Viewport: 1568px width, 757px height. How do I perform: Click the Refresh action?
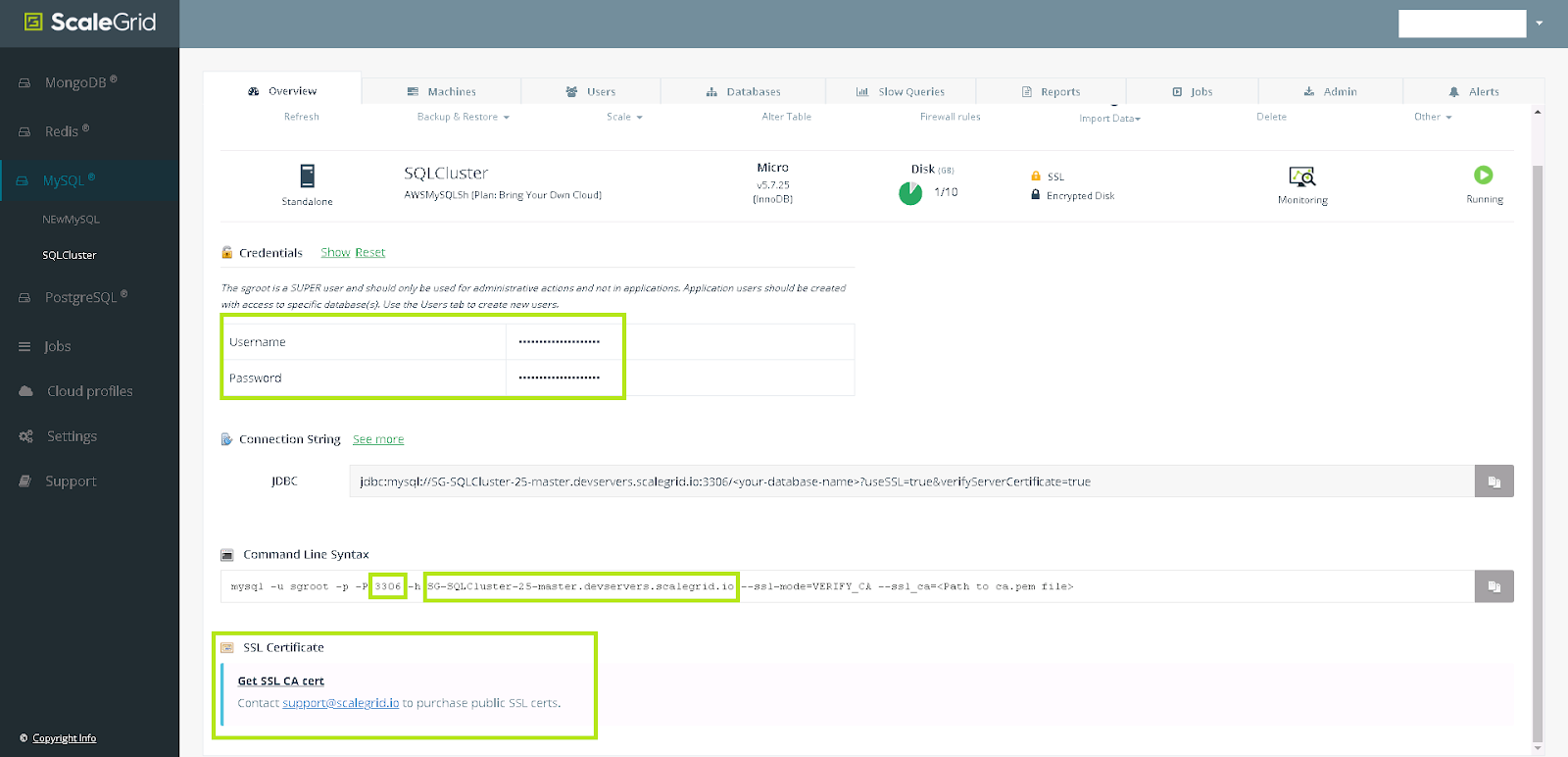pyautogui.click(x=302, y=117)
